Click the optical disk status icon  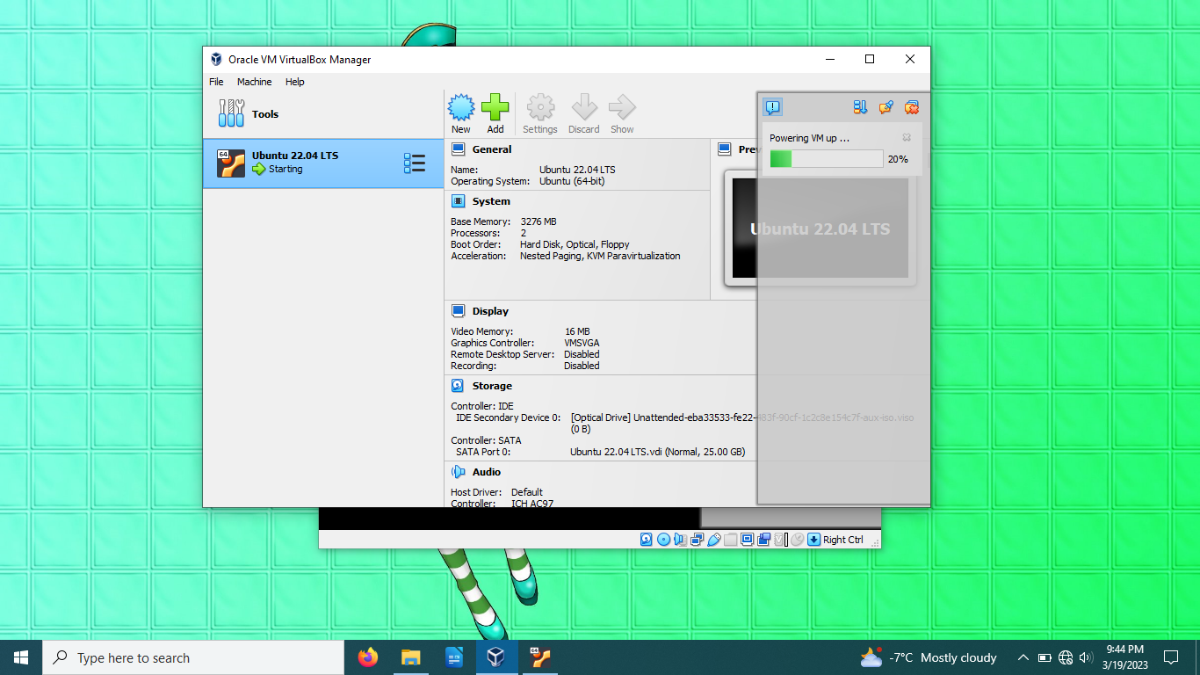pos(663,540)
